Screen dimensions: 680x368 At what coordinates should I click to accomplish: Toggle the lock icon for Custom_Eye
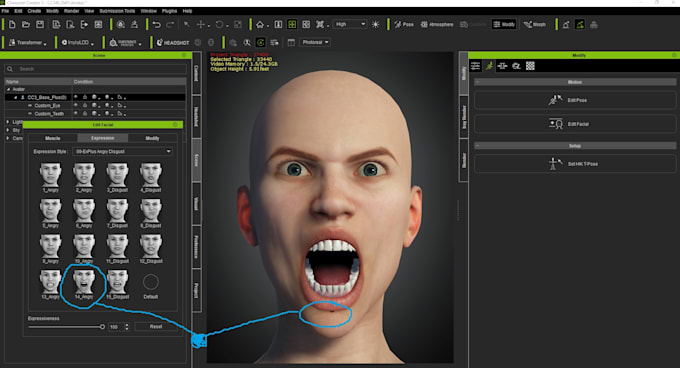(x=85, y=105)
